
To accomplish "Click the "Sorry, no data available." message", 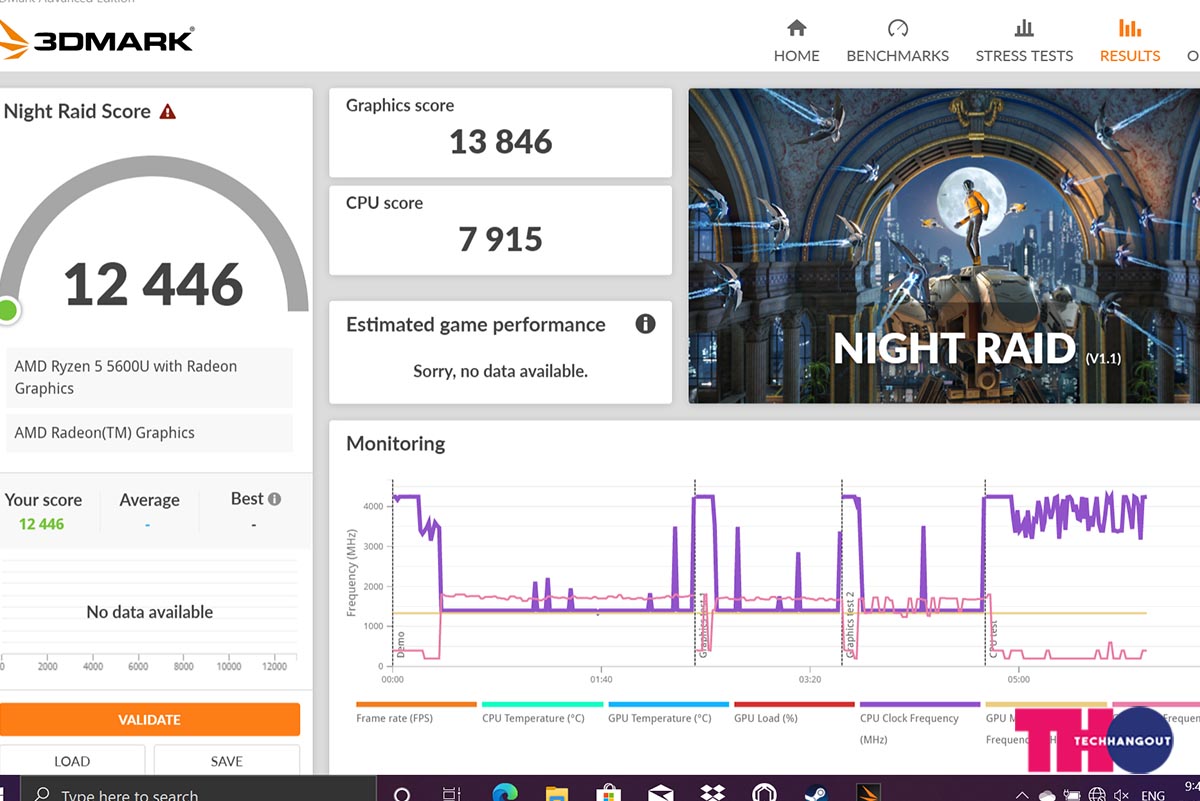I will click(x=500, y=371).
